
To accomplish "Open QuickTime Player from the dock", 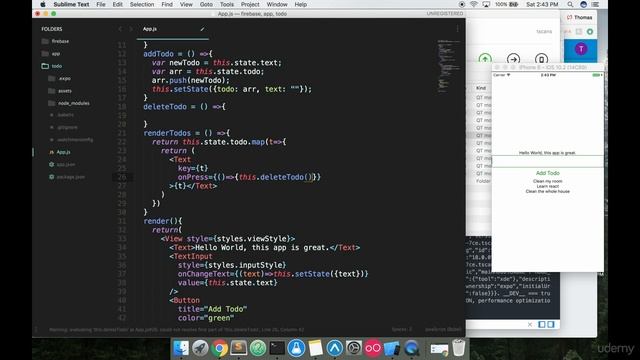I will coord(411,348).
